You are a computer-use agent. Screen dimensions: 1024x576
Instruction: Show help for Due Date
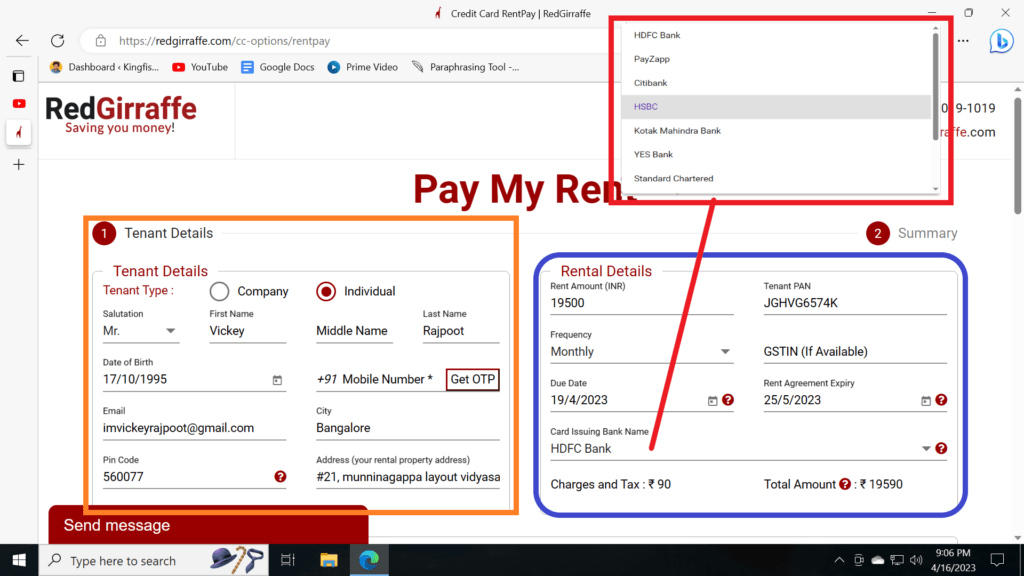pos(728,400)
